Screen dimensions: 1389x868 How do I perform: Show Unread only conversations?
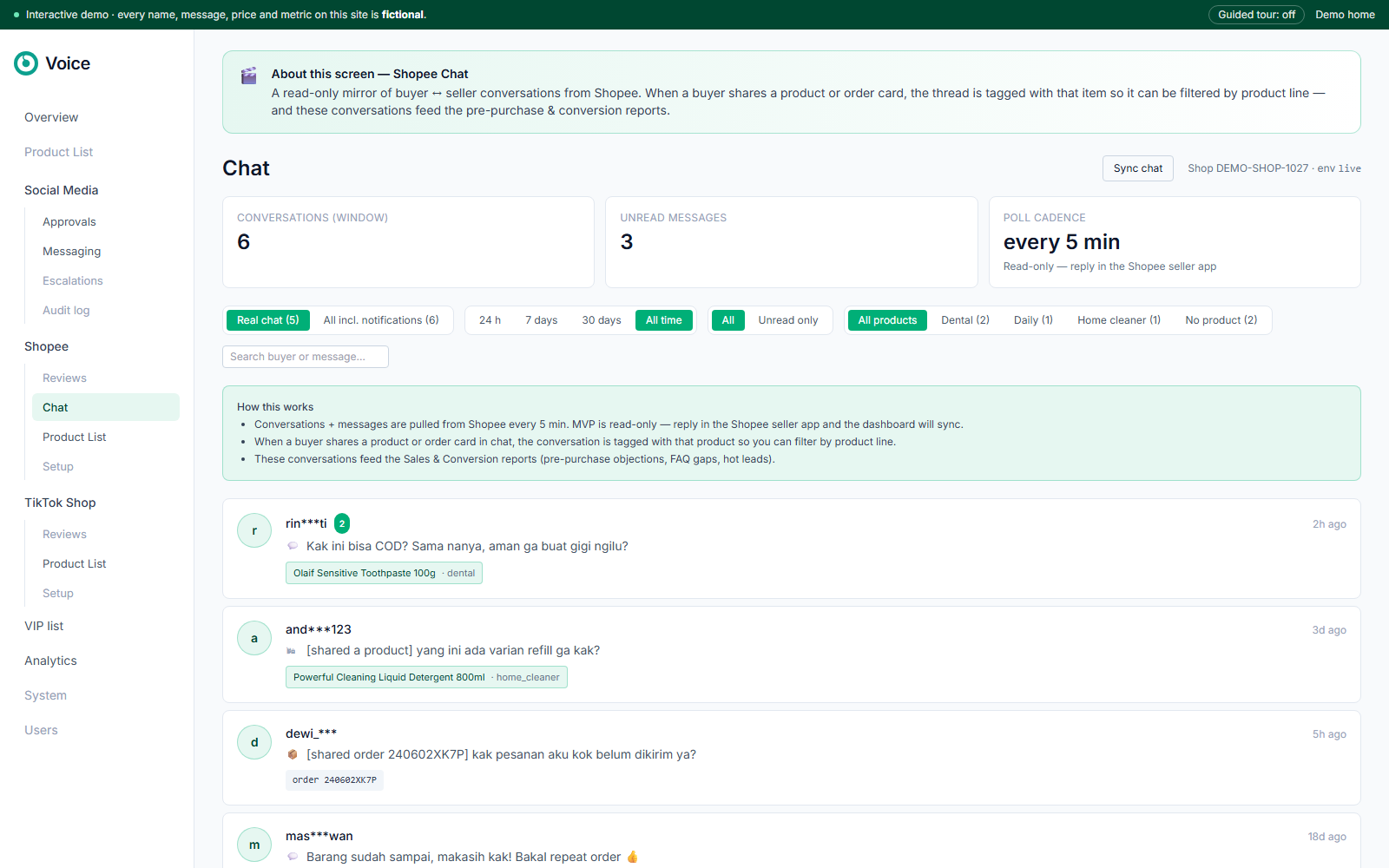click(788, 320)
